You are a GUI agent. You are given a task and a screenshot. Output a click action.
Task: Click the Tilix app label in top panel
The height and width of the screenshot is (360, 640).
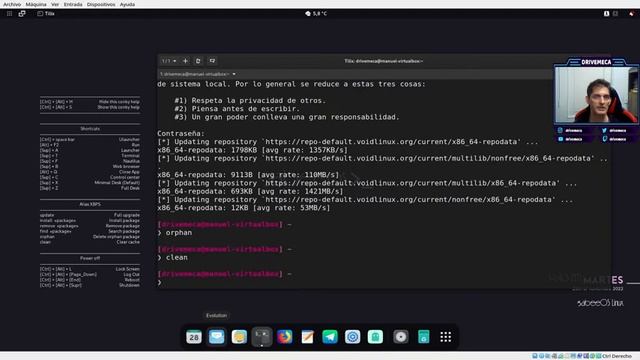46,13
